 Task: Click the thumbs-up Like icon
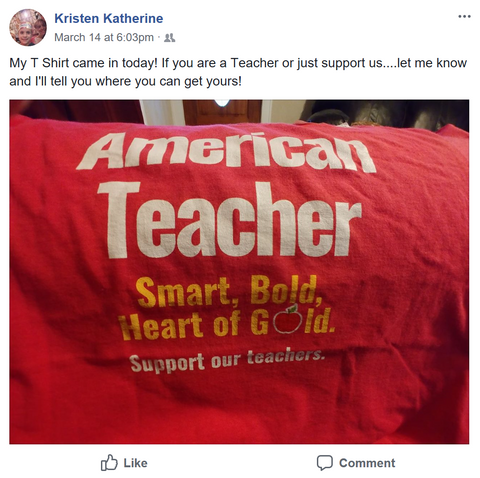click(x=109, y=463)
